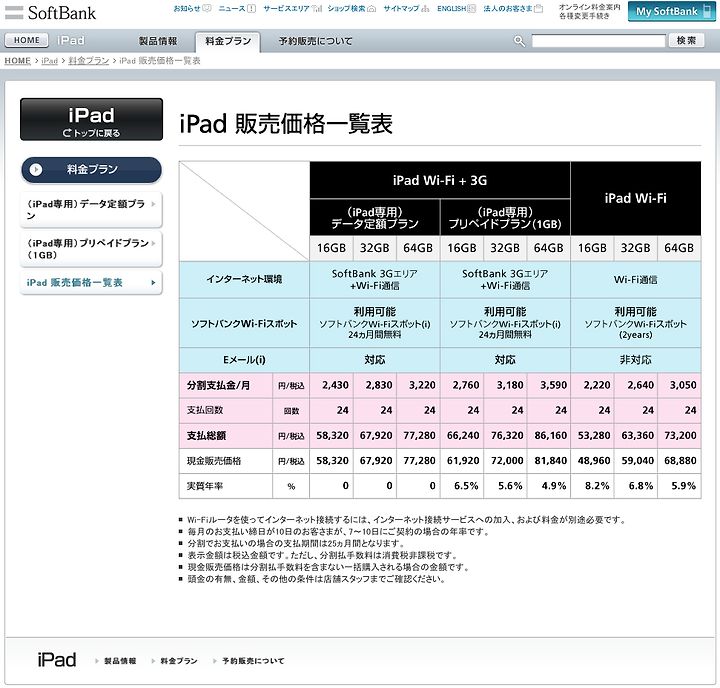The width and height of the screenshot is (720, 688).
Task: Click the HOME button in navigation bar
Action: pos(26,40)
